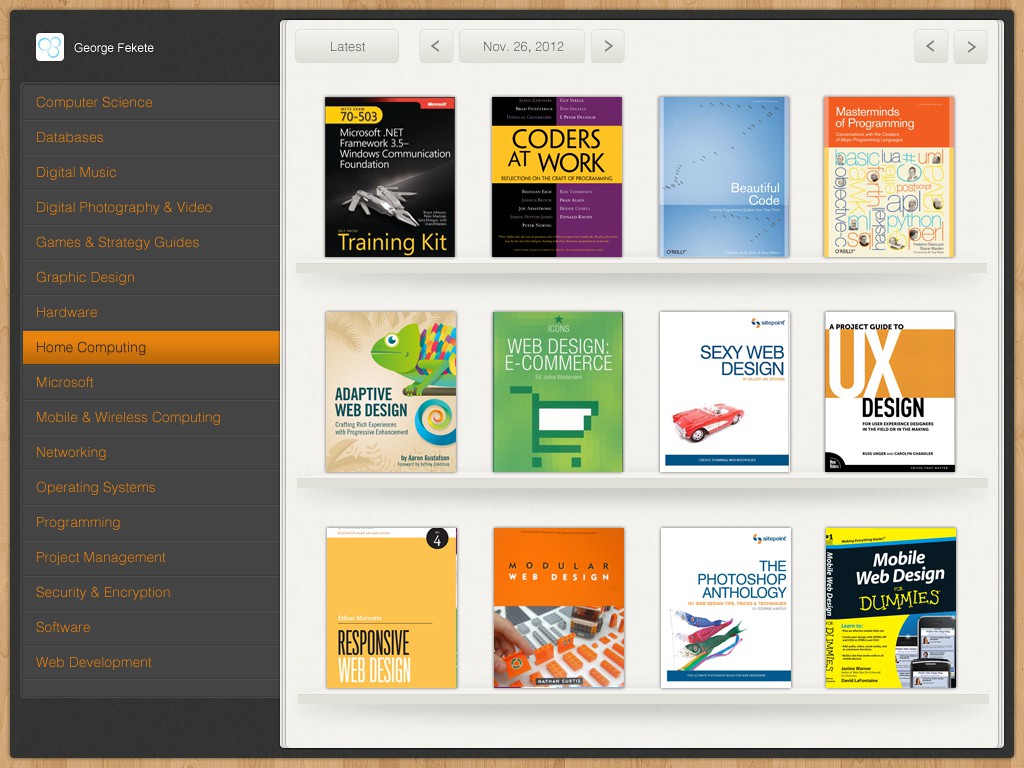Select Mobile & Wireless Computing in sidebar
This screenshot has height=768, width=1024.
[x=128, y=417]
